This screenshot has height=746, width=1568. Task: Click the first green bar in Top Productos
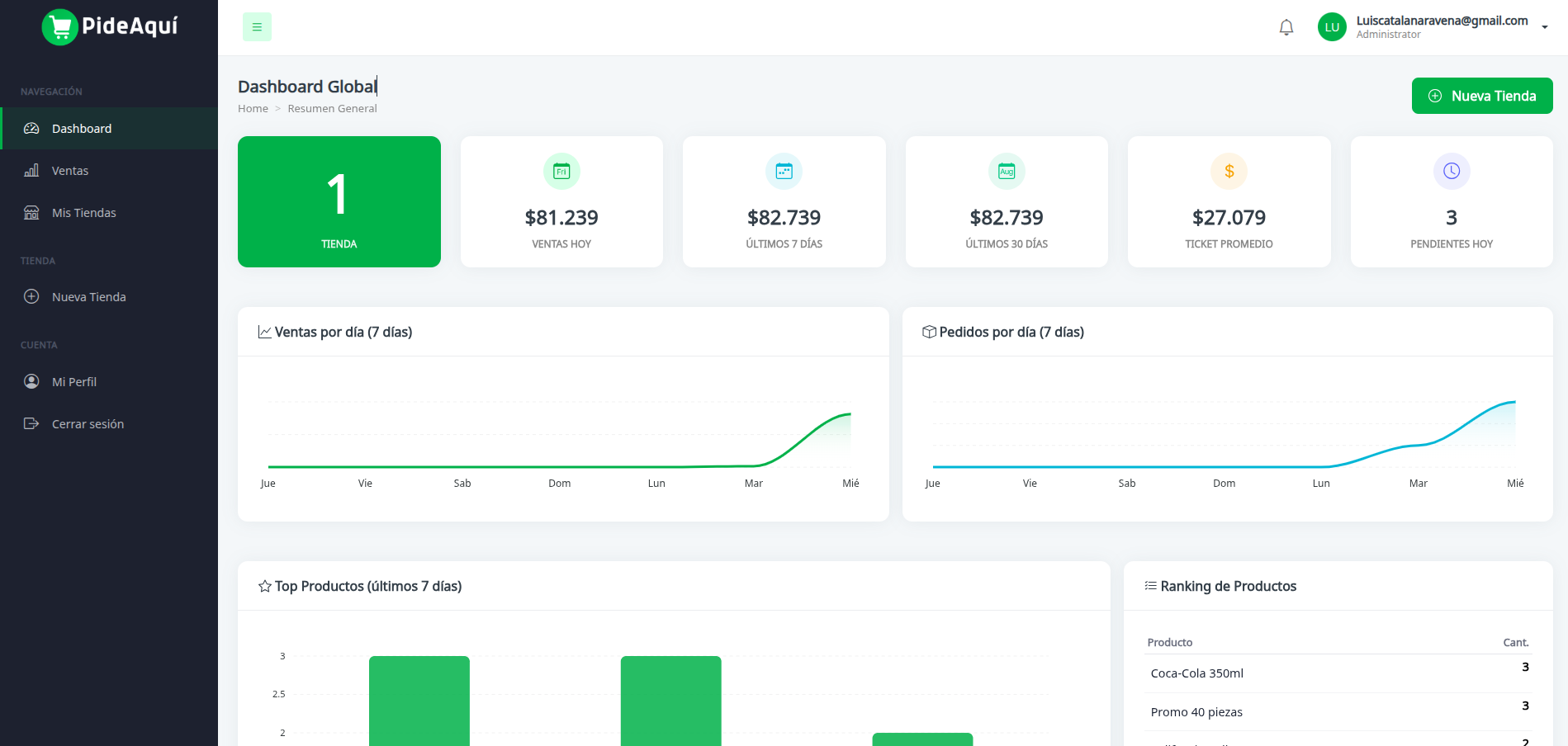point(419,701)
